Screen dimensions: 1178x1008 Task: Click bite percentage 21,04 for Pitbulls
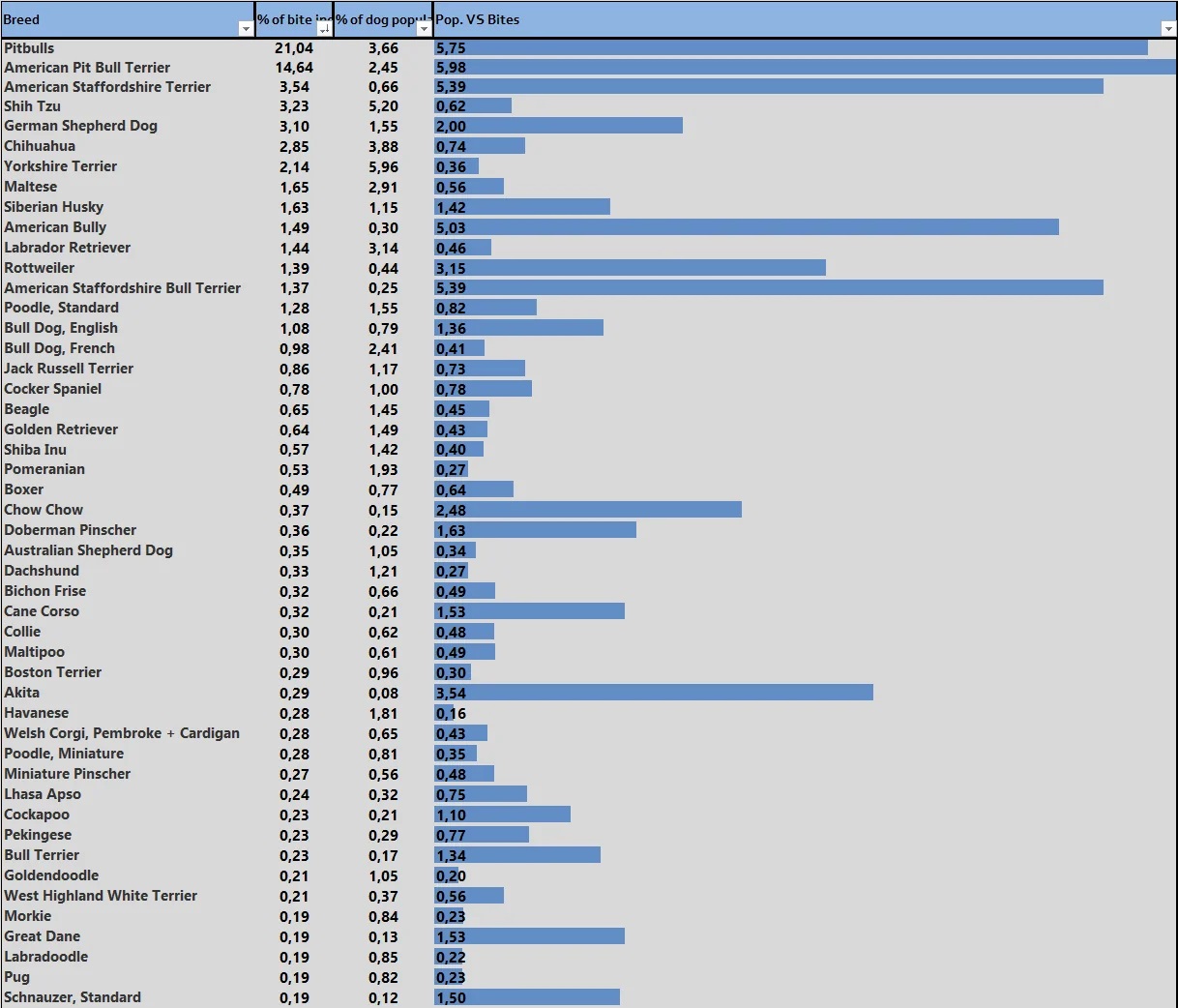click(x=294, y=48)
